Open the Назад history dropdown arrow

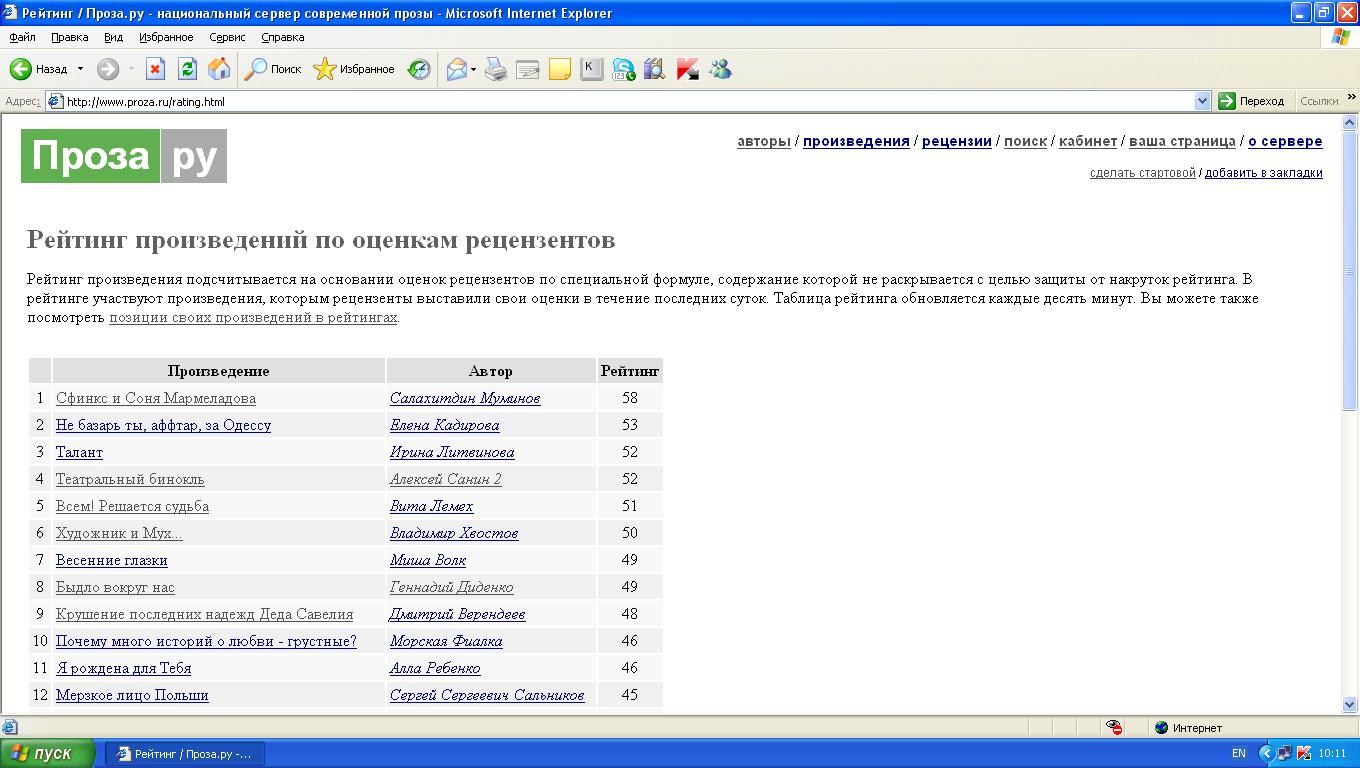tap(80, 69)
